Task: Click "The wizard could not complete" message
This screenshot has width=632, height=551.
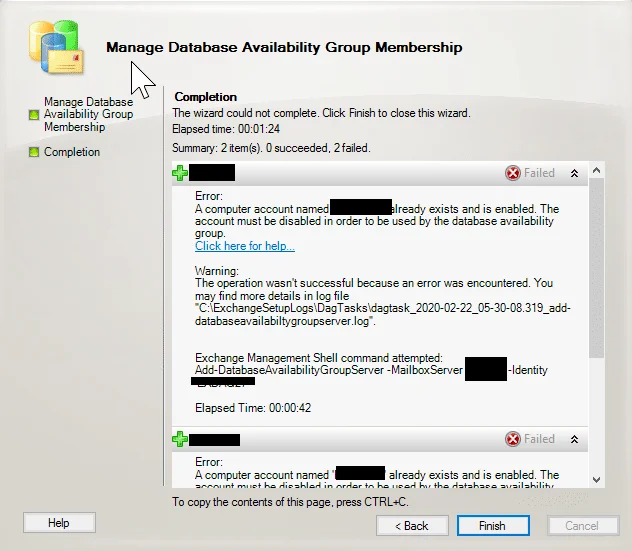Action: (x=321, y=113)
